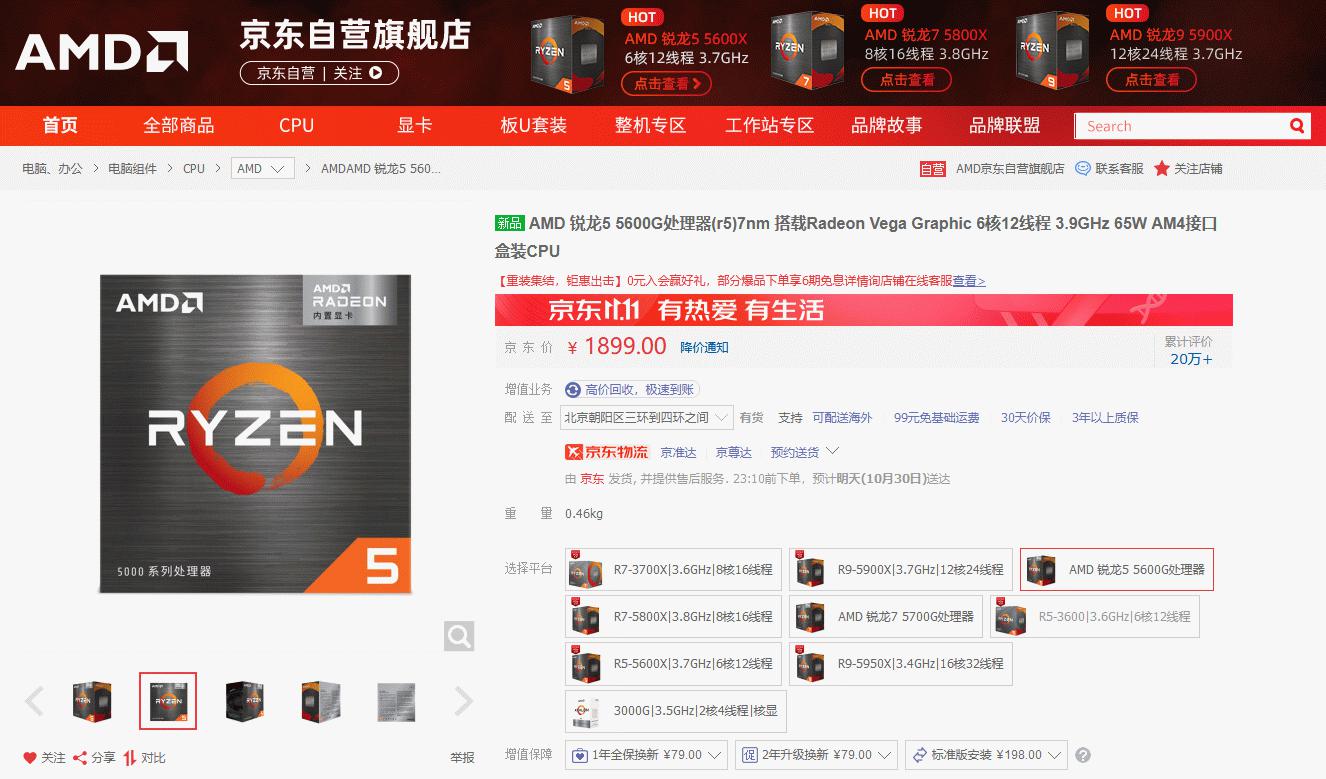Click 降价通知 price alert link
The width and height of the screenshot is (1326, 779).
pos(705,348)
